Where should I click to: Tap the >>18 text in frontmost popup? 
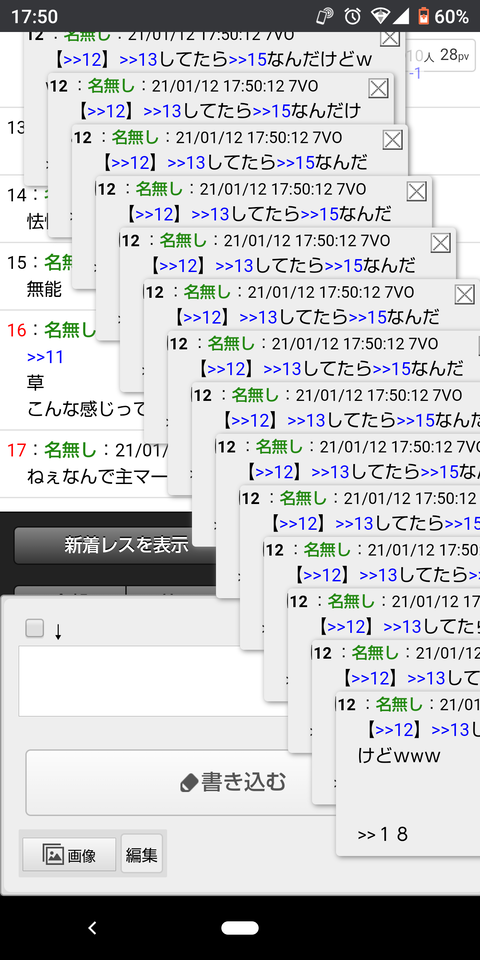click(x=383, y=834)
